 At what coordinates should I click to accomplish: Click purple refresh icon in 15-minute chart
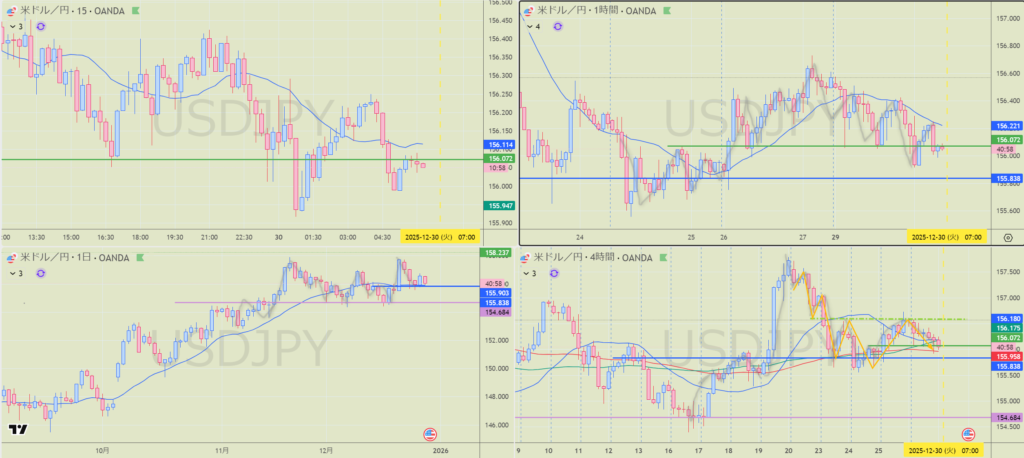[39, 26]
